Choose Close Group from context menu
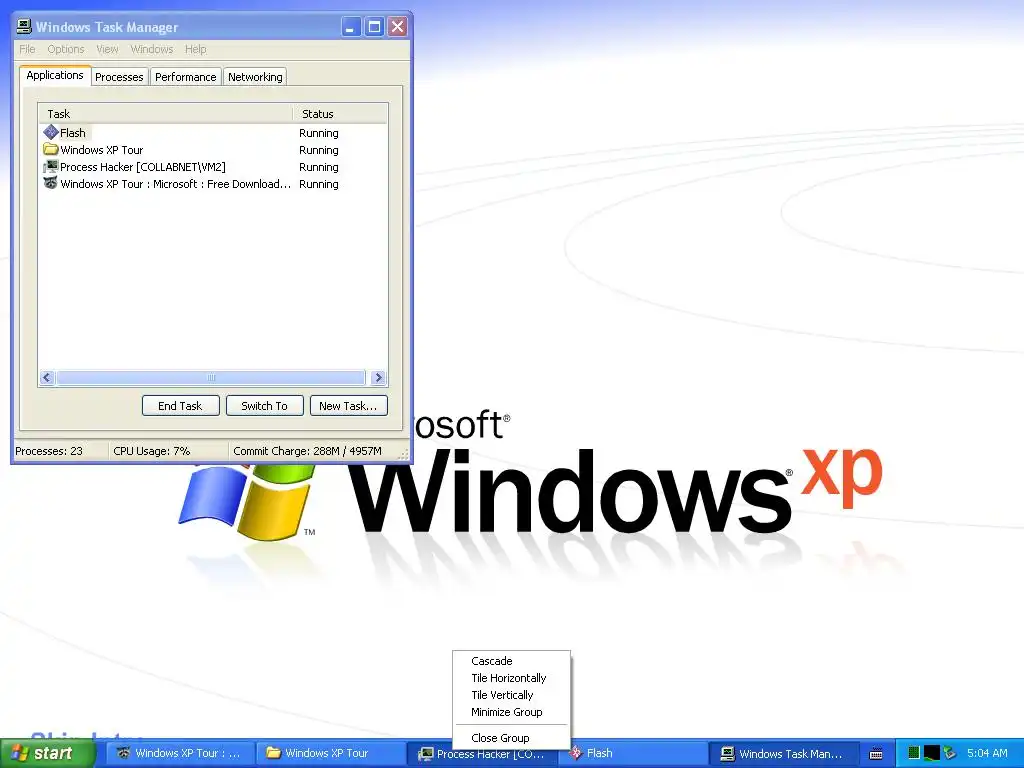 click(x=511, y=738)
